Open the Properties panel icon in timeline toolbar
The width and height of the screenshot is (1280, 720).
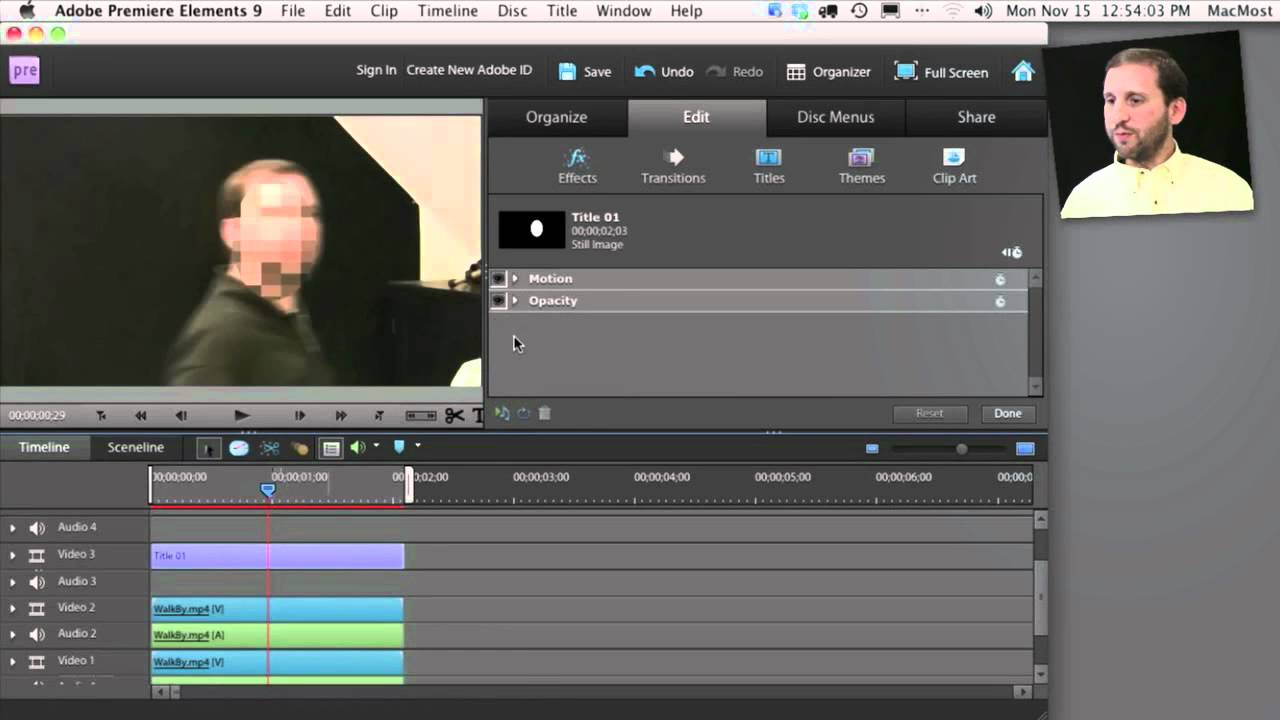[x=330, y=448]
